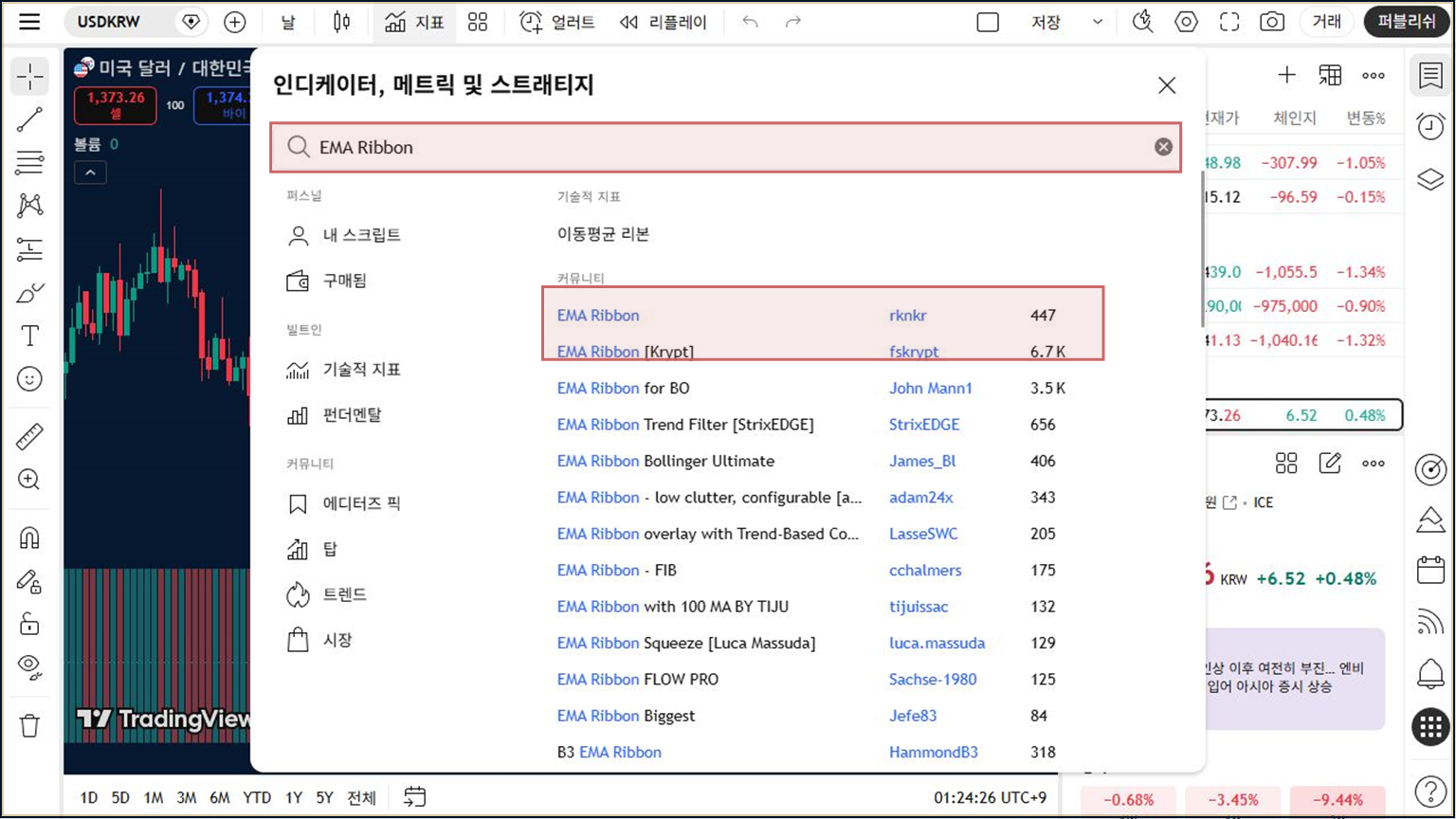The height and width of the screenshot is (819, 1456).
Task: Open go to date calendar icon
Action: [414, 797]
